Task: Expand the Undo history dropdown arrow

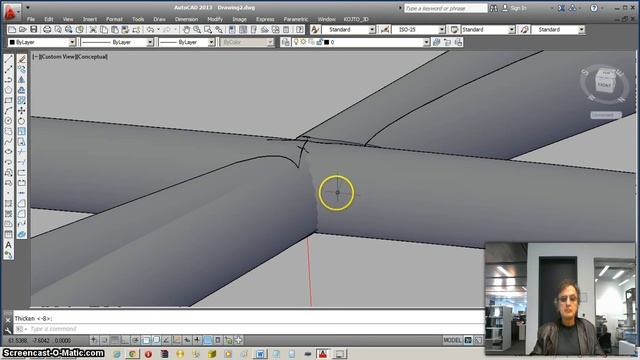Action: (x=158, y=29)
